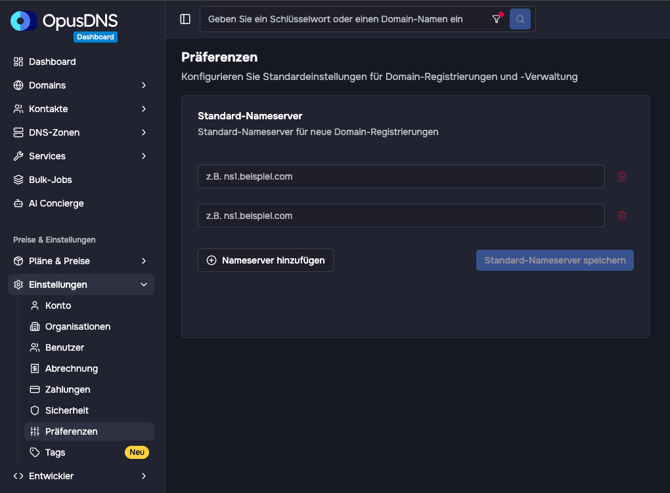The height and width of the screenshot is (493, 670).
Task: Click the Bulk-Jobs layers icon
Action: point(18,180)
